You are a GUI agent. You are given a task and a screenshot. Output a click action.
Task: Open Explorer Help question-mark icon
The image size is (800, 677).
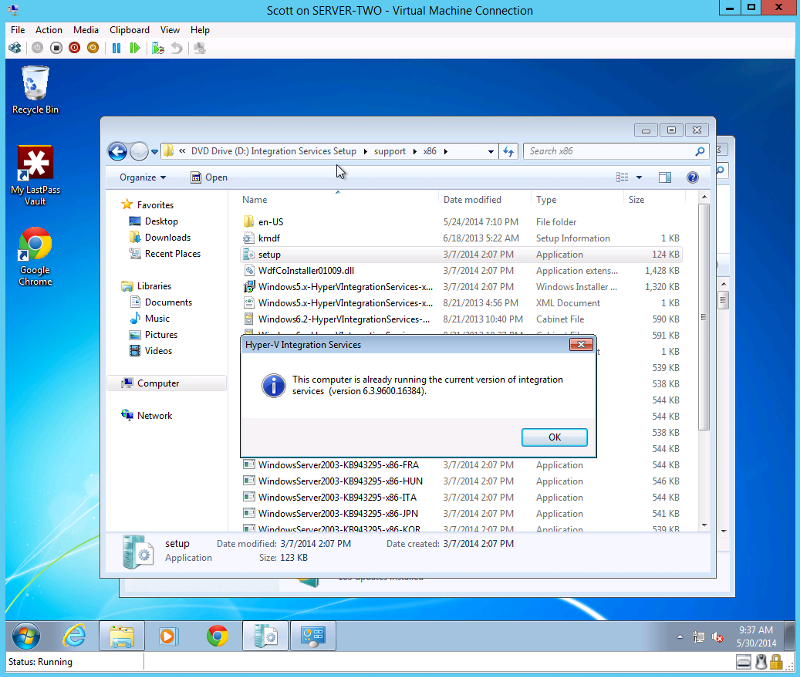click(692, 178)
